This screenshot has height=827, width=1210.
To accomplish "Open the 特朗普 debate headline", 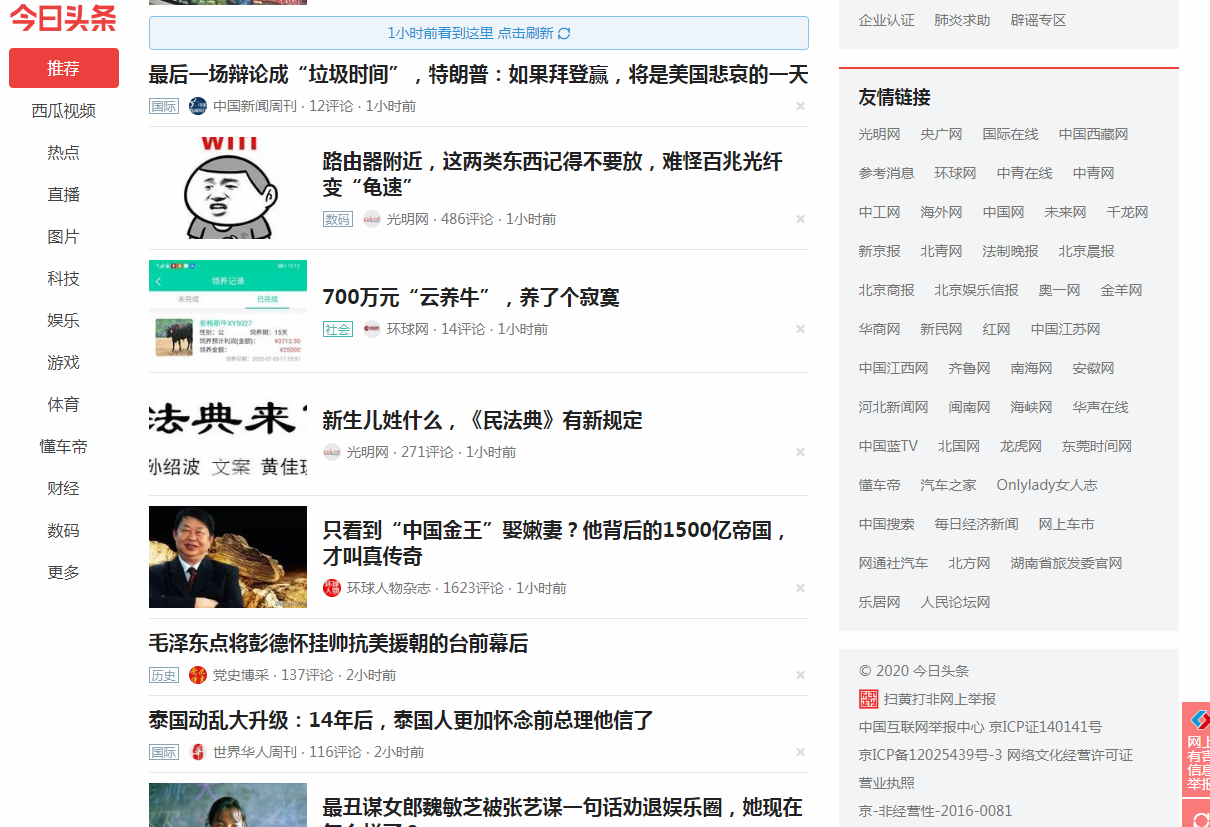I will tap(478, 75).
